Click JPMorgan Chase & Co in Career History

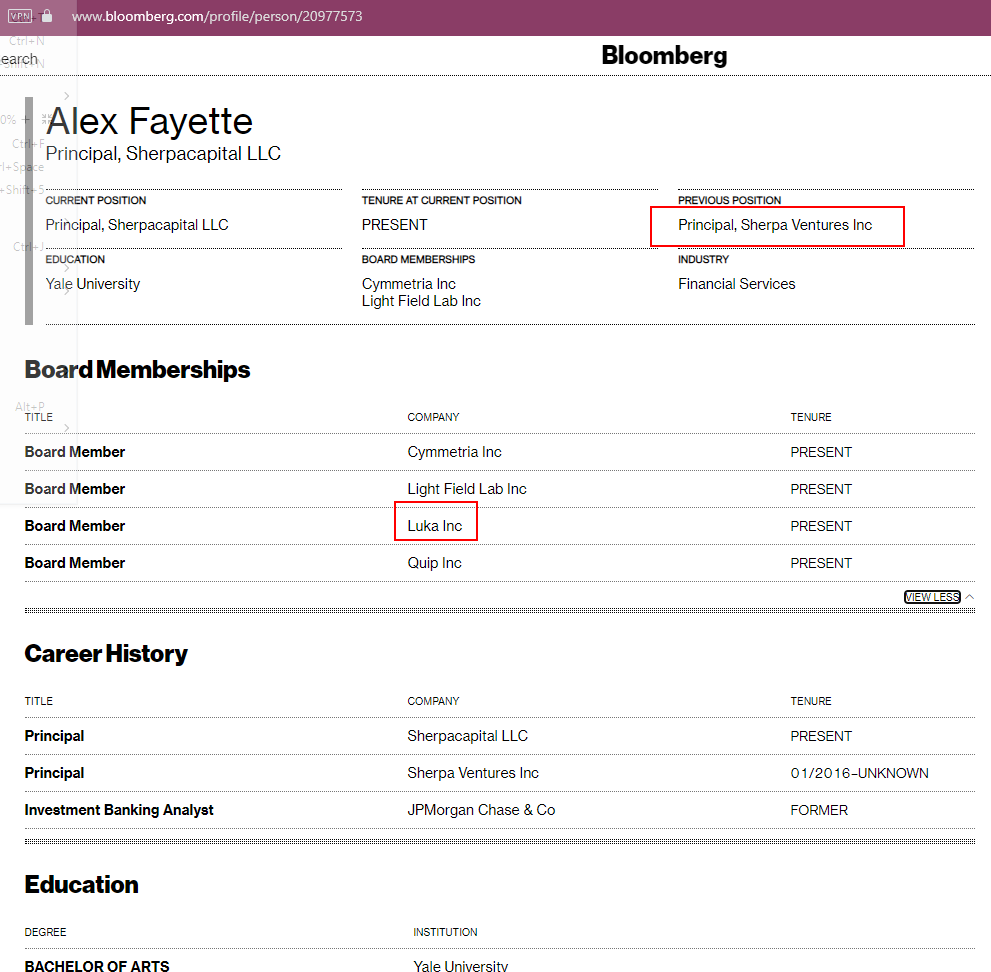coord(481,810)
